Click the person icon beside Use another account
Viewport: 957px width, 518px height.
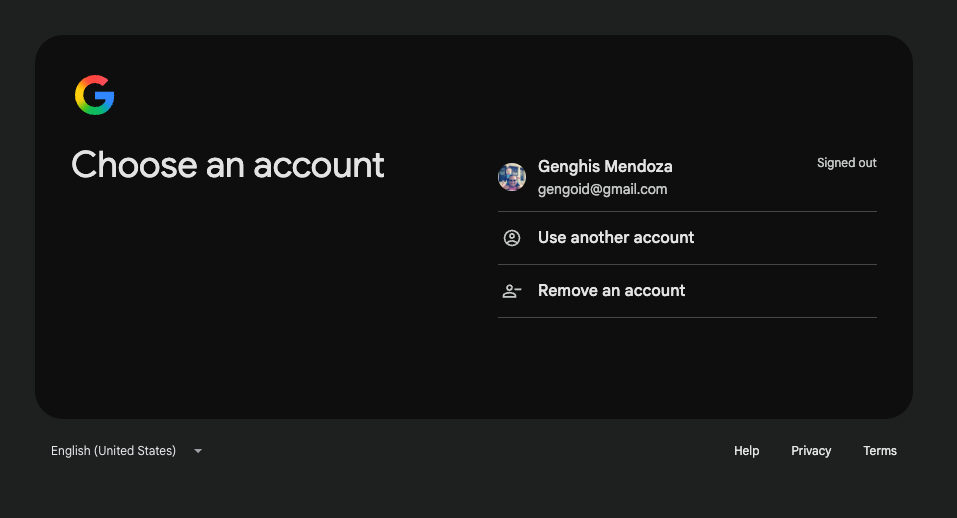[511, 238]
